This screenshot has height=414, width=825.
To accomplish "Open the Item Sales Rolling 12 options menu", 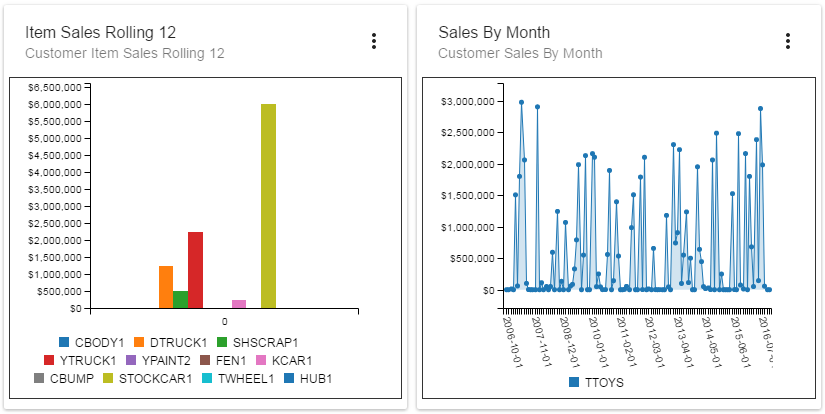I will click(374, 41).
